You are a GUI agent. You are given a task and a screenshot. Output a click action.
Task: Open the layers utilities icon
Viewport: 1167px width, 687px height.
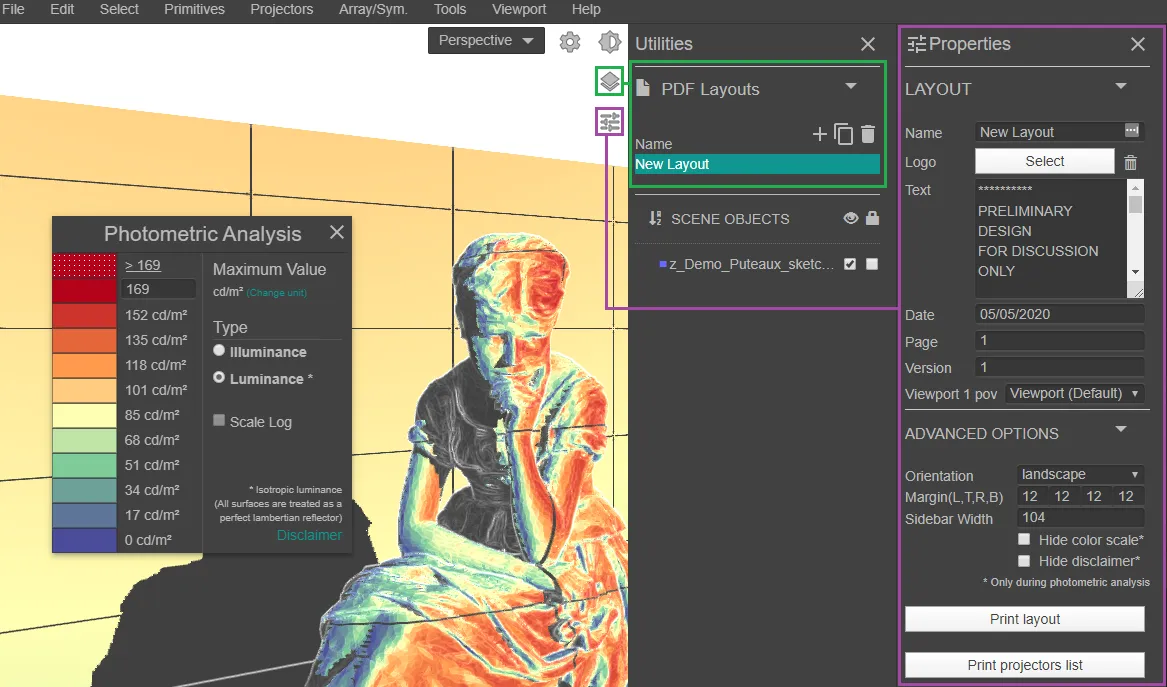pos(610,81)
